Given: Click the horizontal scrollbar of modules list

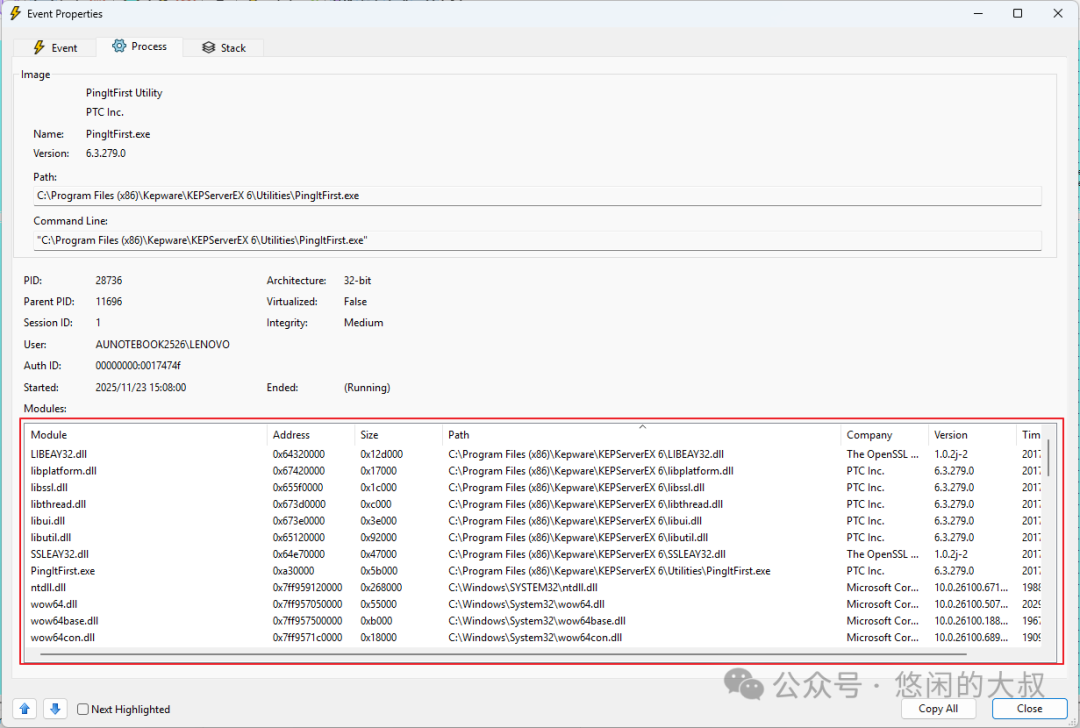Looking at the screenshot, I should tap(500, 655).
